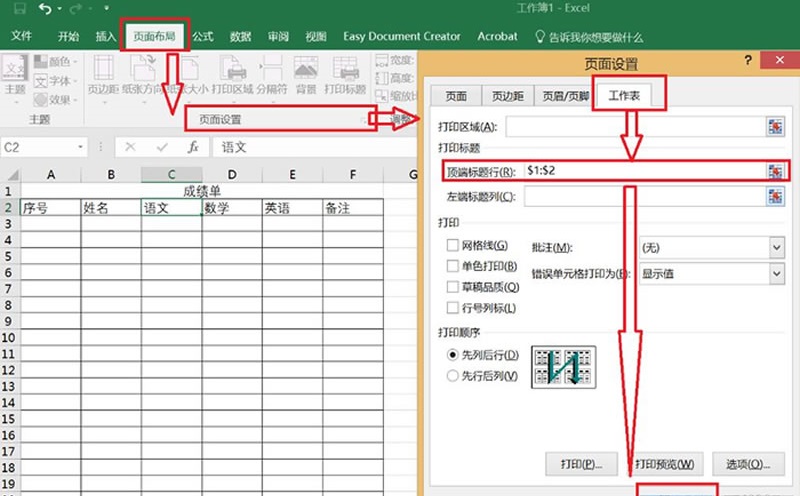Open the 页面 tab in Page Setup dialog
Viewport: 800px width, 496px height.
pos(456,96)
